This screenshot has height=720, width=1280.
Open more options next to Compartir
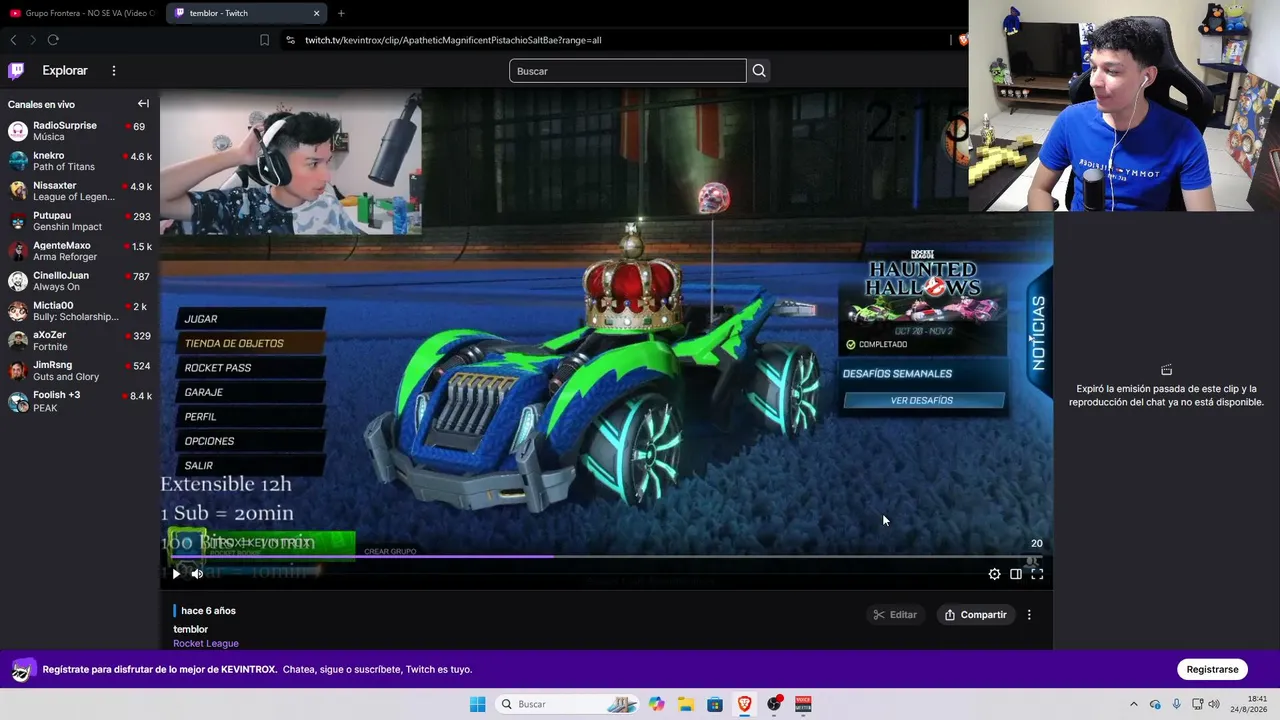click(1029, 615)
